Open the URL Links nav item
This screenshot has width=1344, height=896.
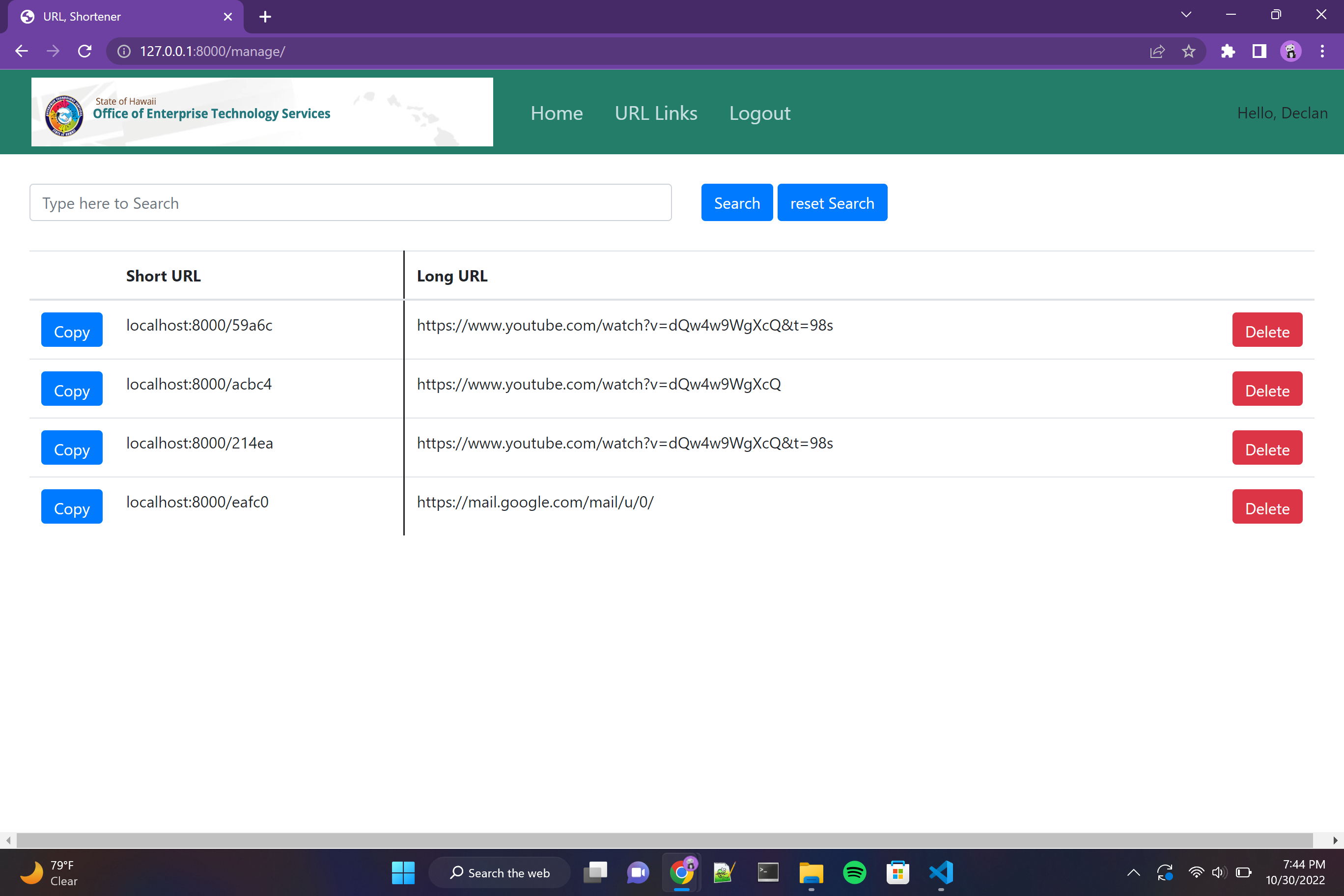(656, 113)
